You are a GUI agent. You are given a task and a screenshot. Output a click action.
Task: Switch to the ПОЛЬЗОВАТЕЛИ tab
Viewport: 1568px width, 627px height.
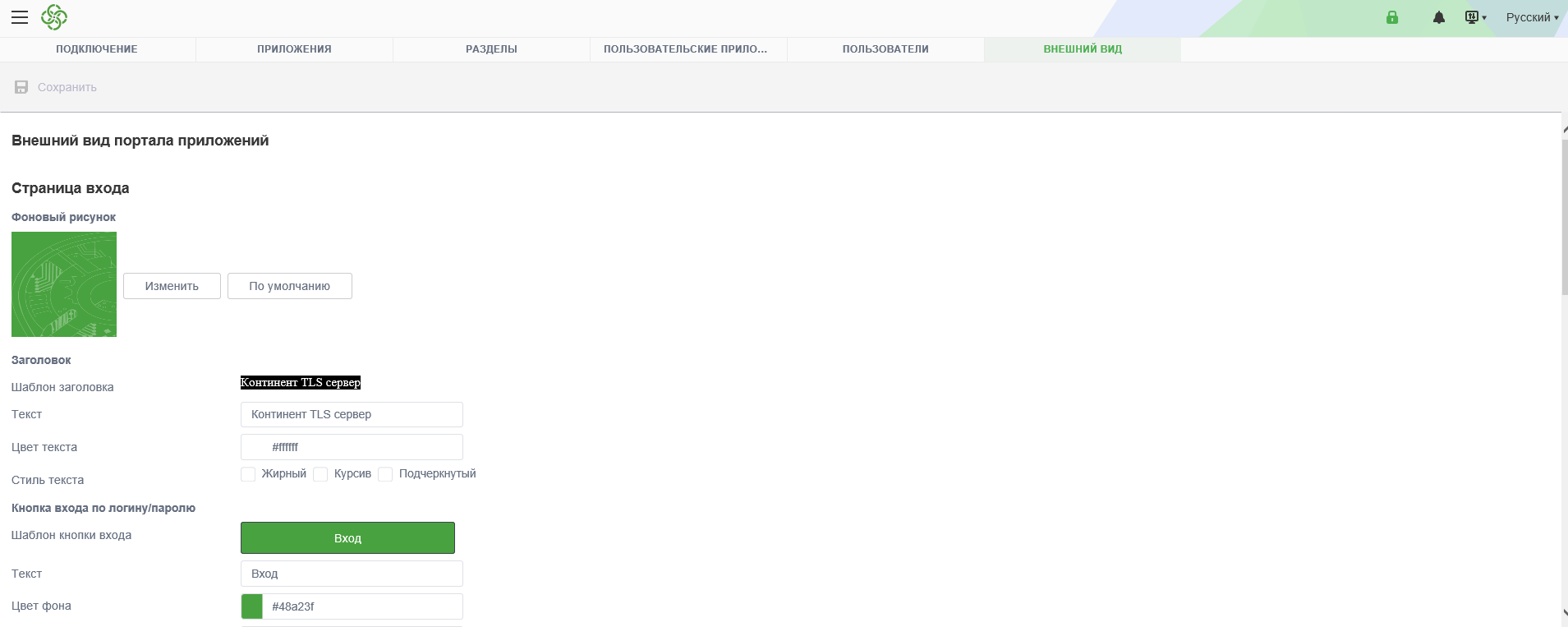pos(885,49)
